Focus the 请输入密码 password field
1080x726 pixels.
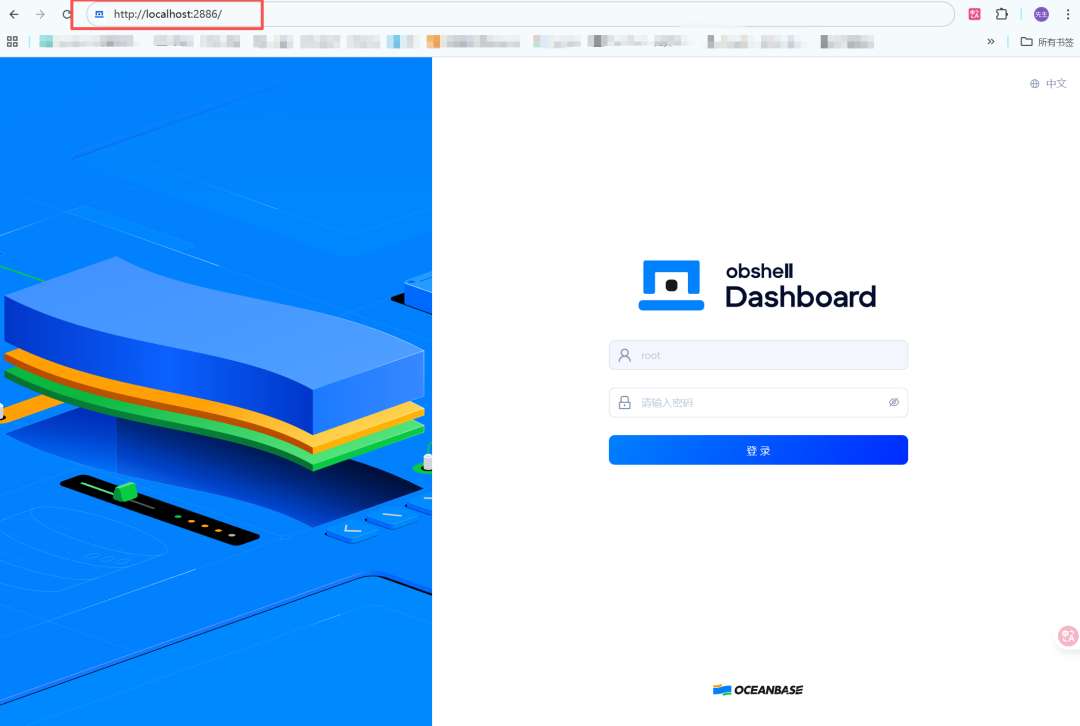758,402
